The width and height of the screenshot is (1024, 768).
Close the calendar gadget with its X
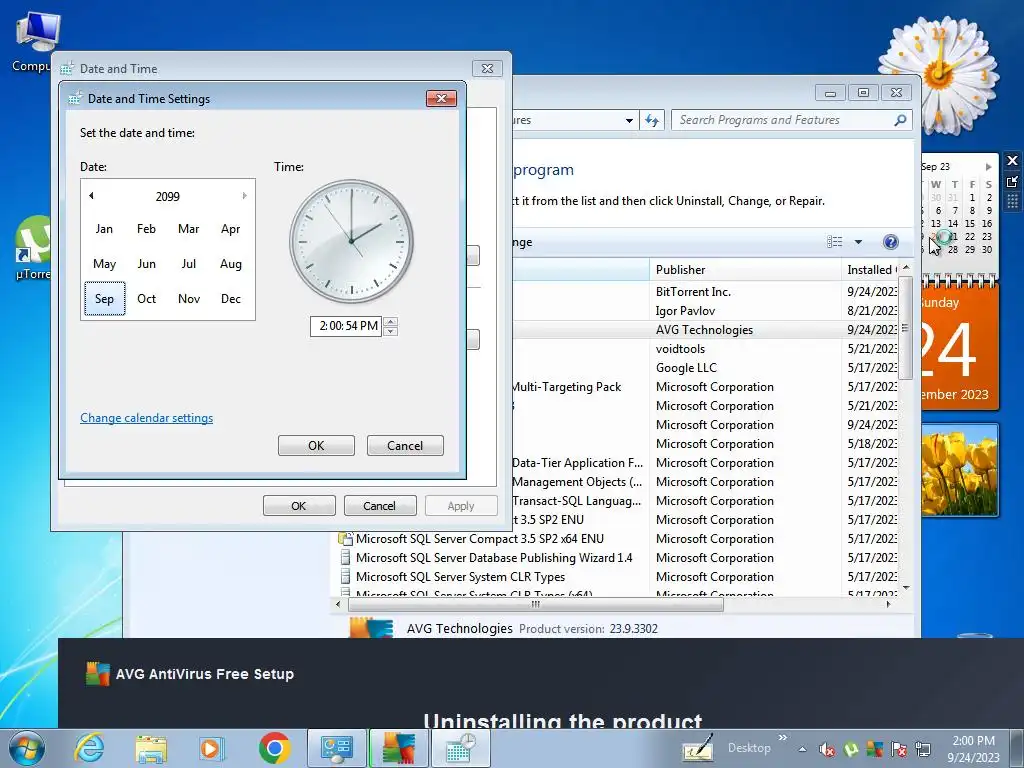pyautogui.click(x=1012, y=161)
